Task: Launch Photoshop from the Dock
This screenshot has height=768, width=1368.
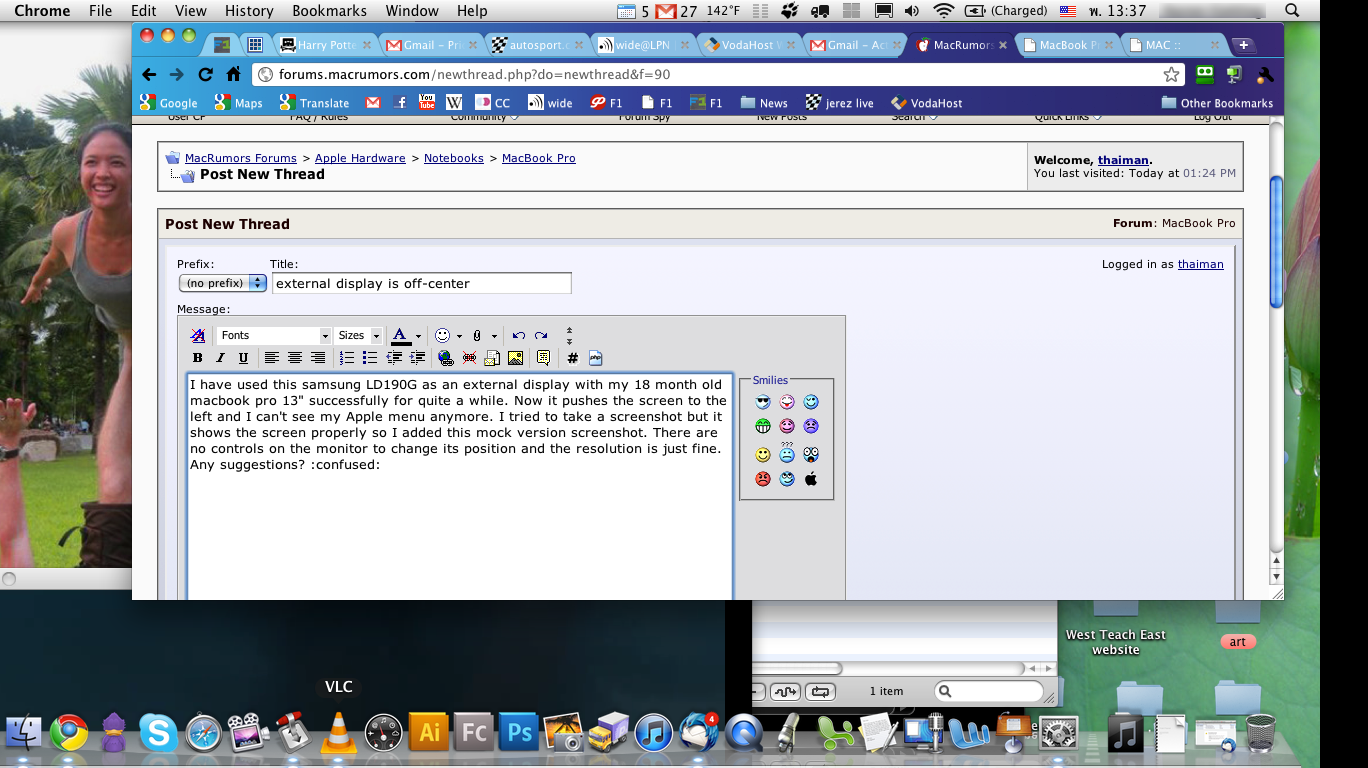Action: (519, 733)
